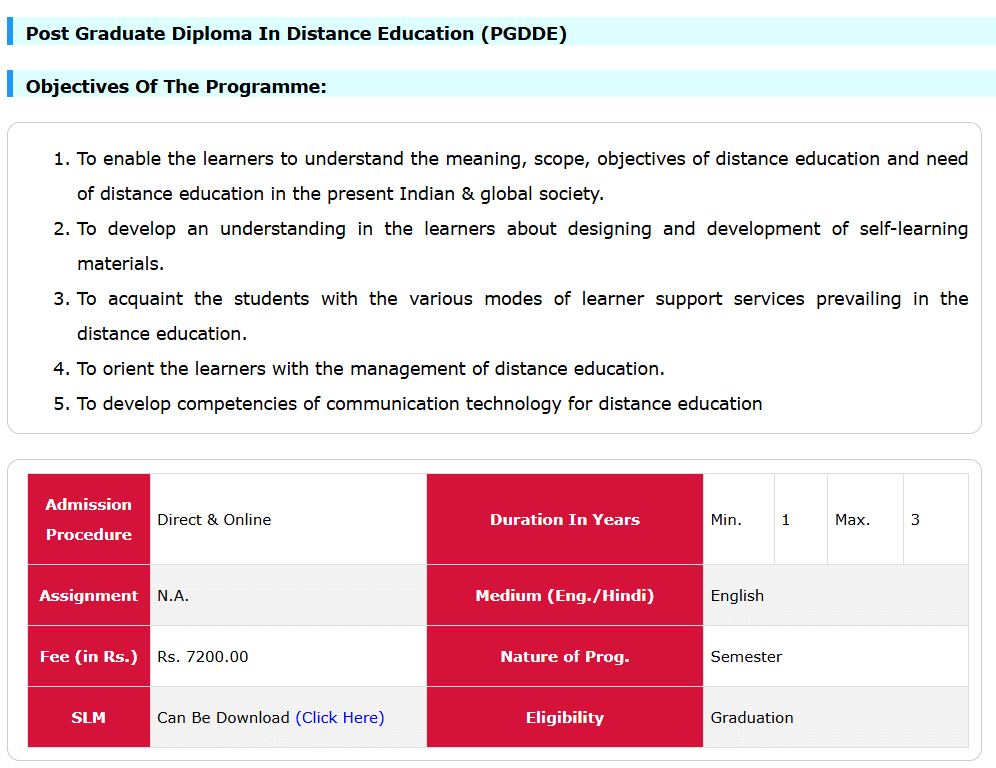Click the 'Admission Procedure' header cell
996x768 pixels.
(89, 519)
